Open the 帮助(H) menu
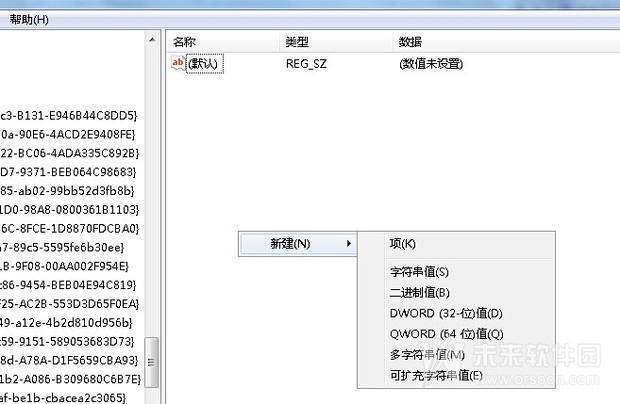620x404 pixels. click(29, 19)
